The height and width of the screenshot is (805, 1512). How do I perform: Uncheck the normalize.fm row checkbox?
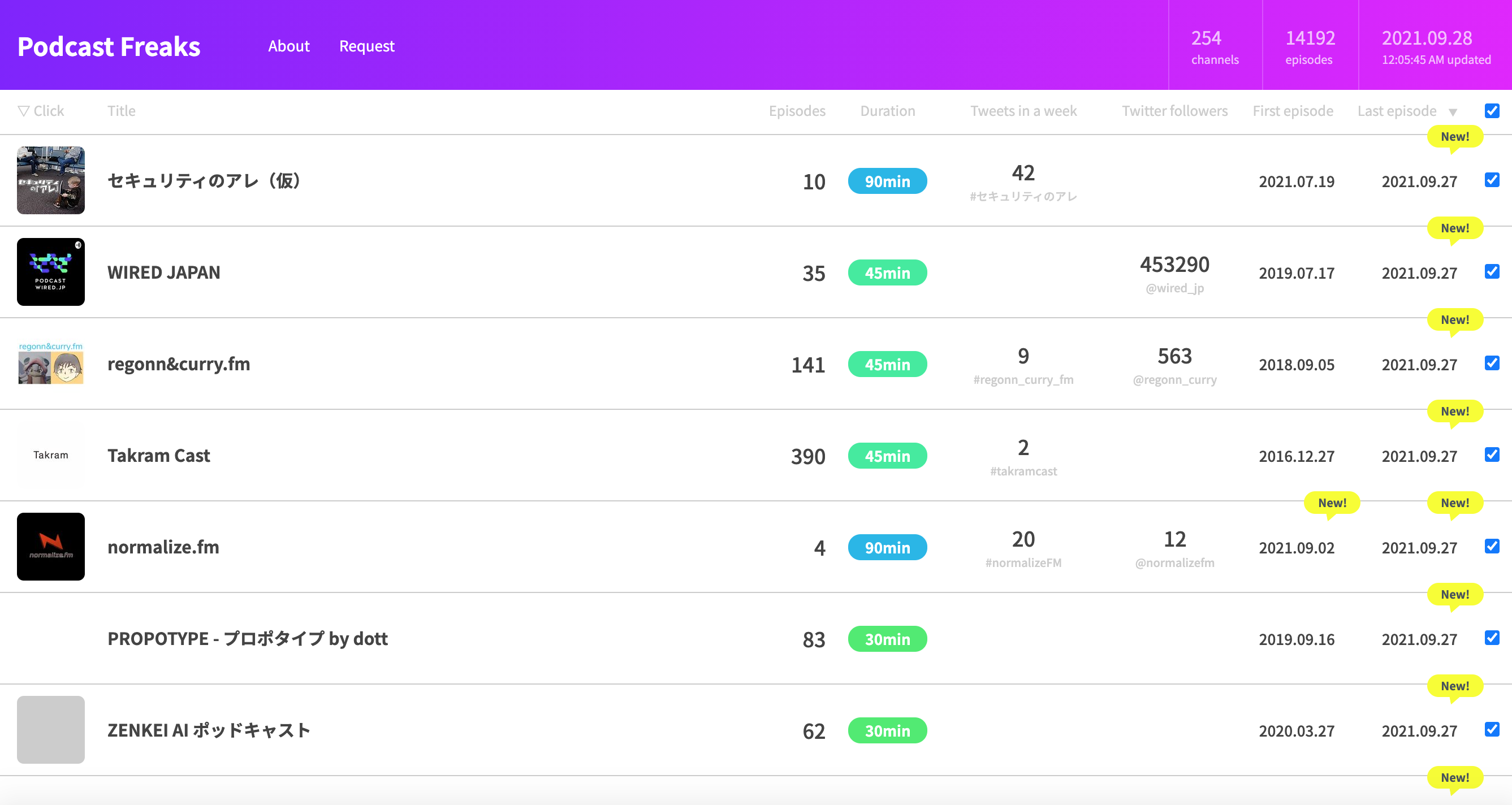click(1492, 546)
